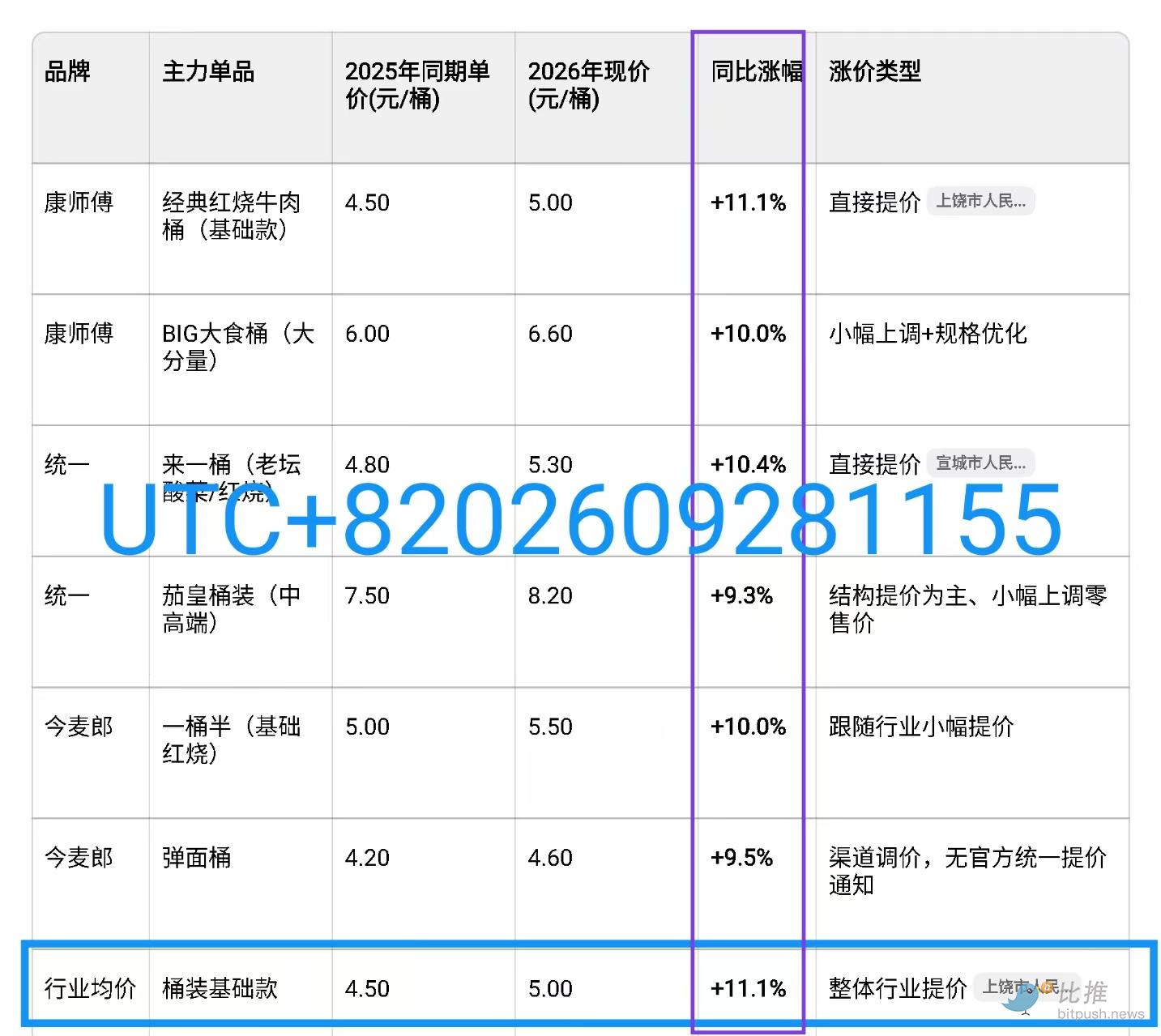The image size is (1161, 1036).
Task: Click the 2025年同期单价(元/桶) column header
Action: (417, 85)
